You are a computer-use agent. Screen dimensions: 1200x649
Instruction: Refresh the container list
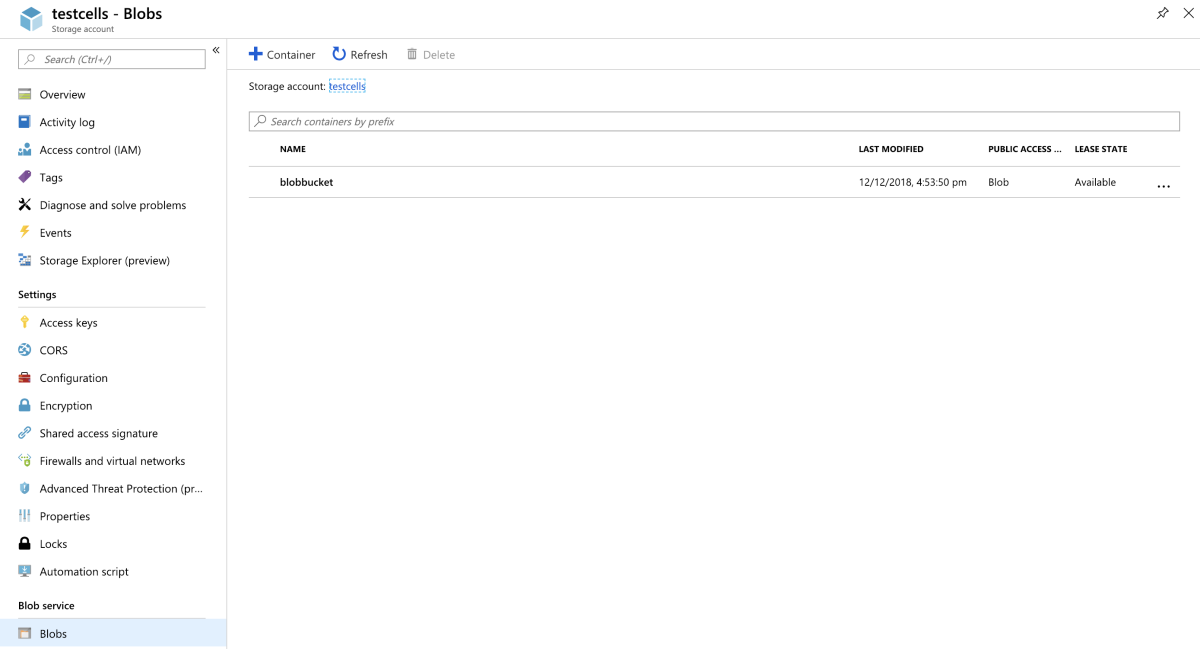pos(360,54)
